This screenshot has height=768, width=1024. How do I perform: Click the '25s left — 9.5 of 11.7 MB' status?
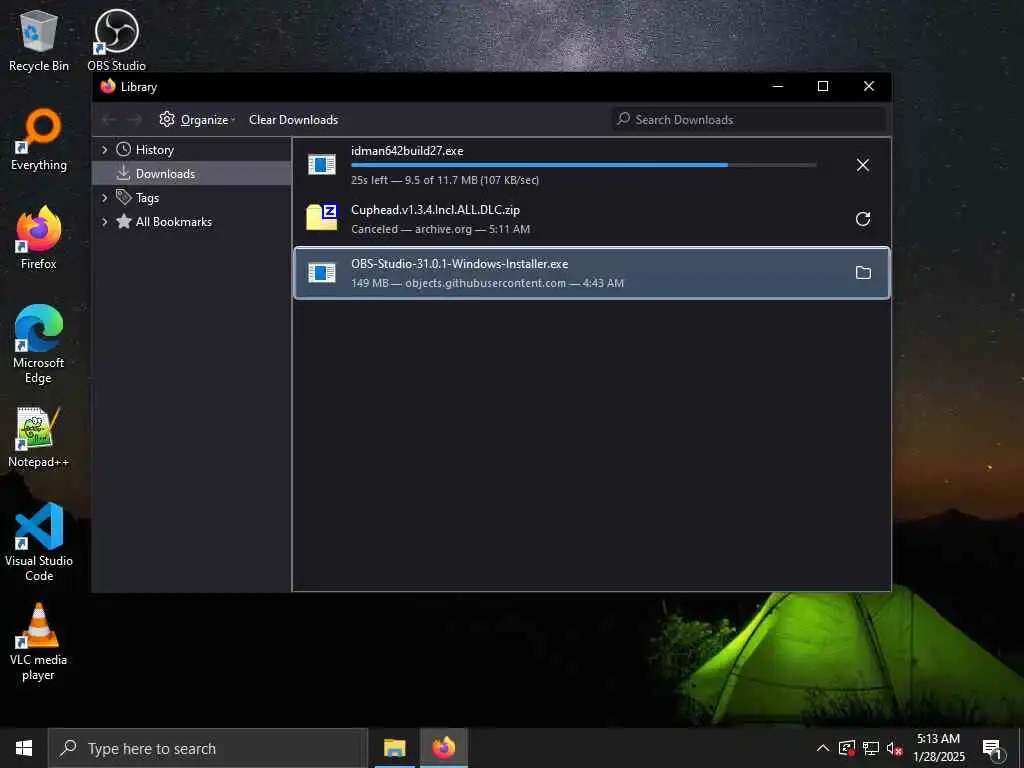(x=445, y=180)
